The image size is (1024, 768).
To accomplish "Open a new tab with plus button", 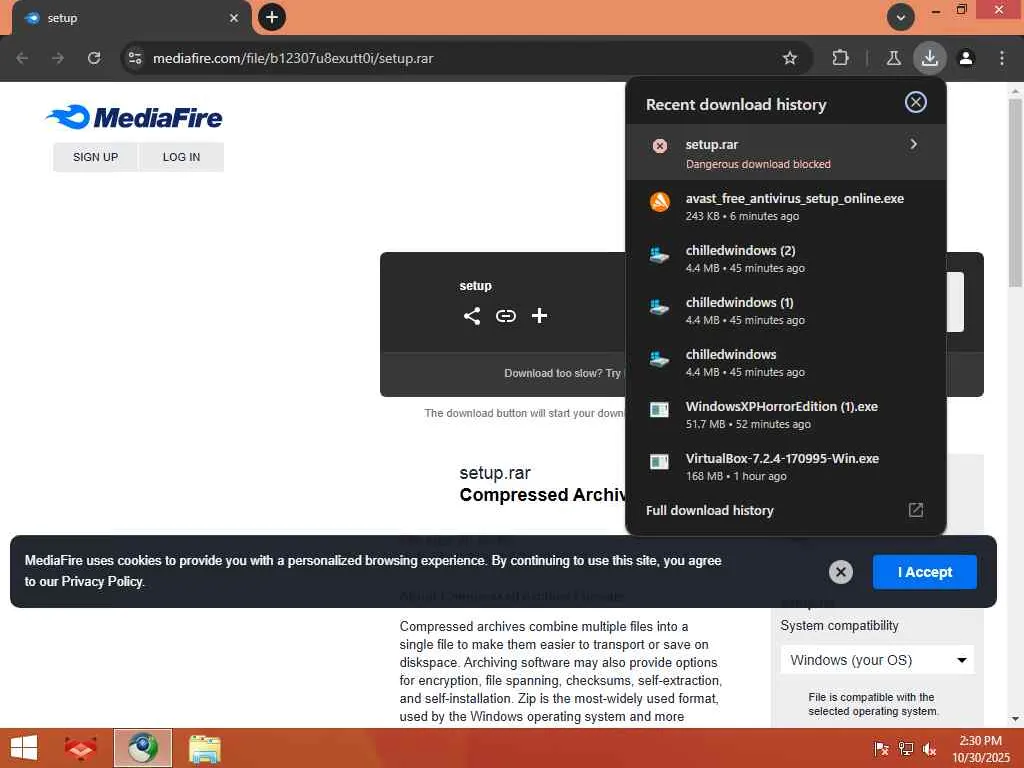I will [272, 17].
